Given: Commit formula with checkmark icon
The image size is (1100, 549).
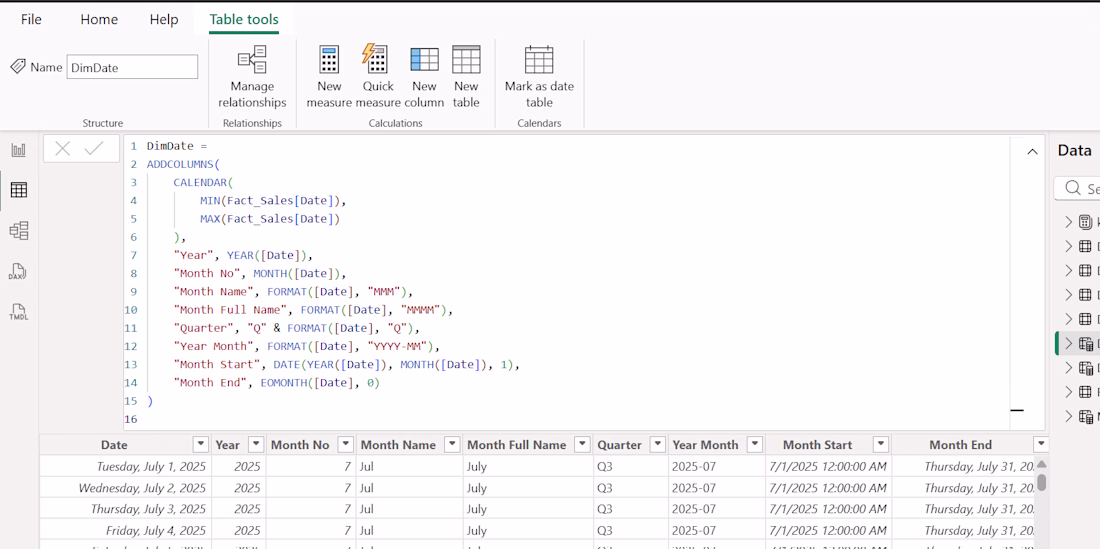Looking at the screenshot, I should click(93, 149).
